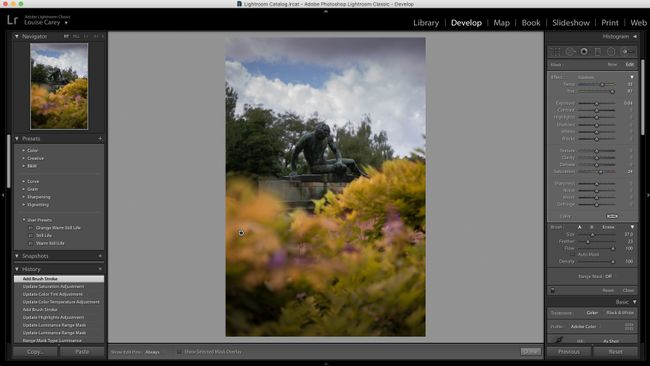Click the Copy... button

(35, 351)
